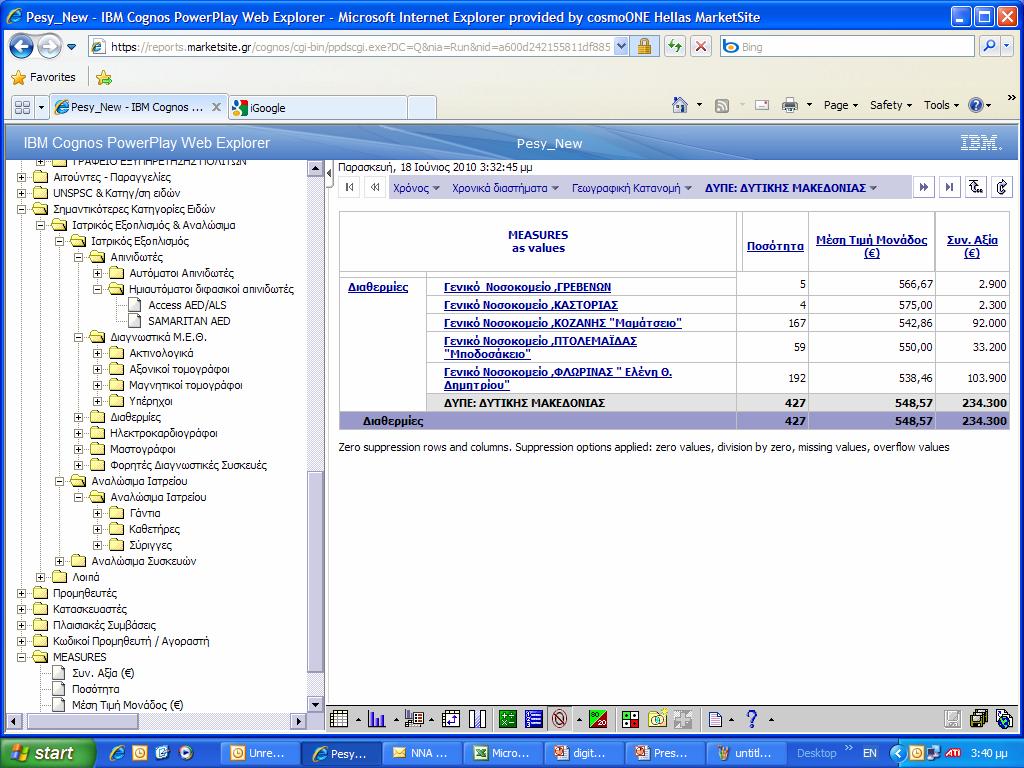Open the calculation tool icon

tap(508, 719)
